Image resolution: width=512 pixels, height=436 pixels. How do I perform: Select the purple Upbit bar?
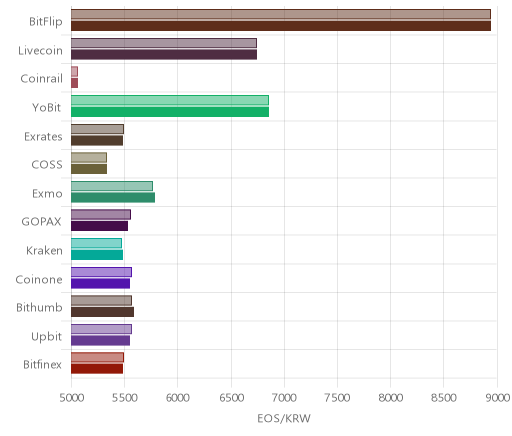point(100,341)
